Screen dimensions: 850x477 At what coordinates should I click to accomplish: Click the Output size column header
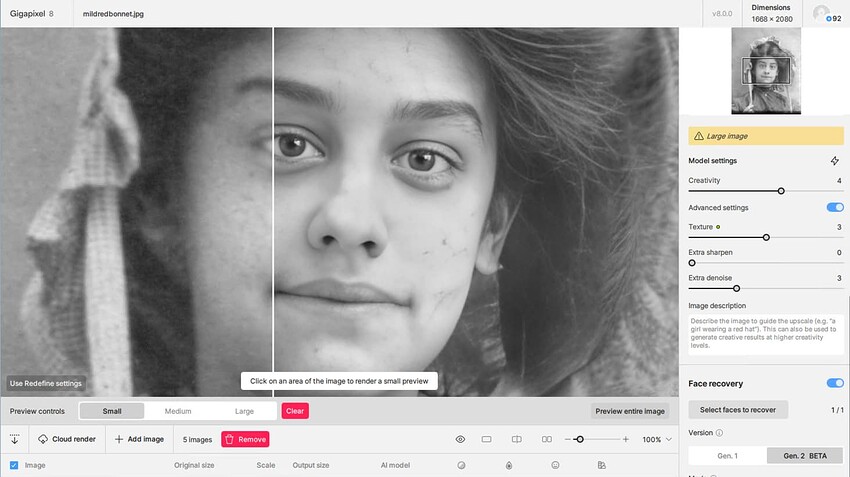point(311,465)
